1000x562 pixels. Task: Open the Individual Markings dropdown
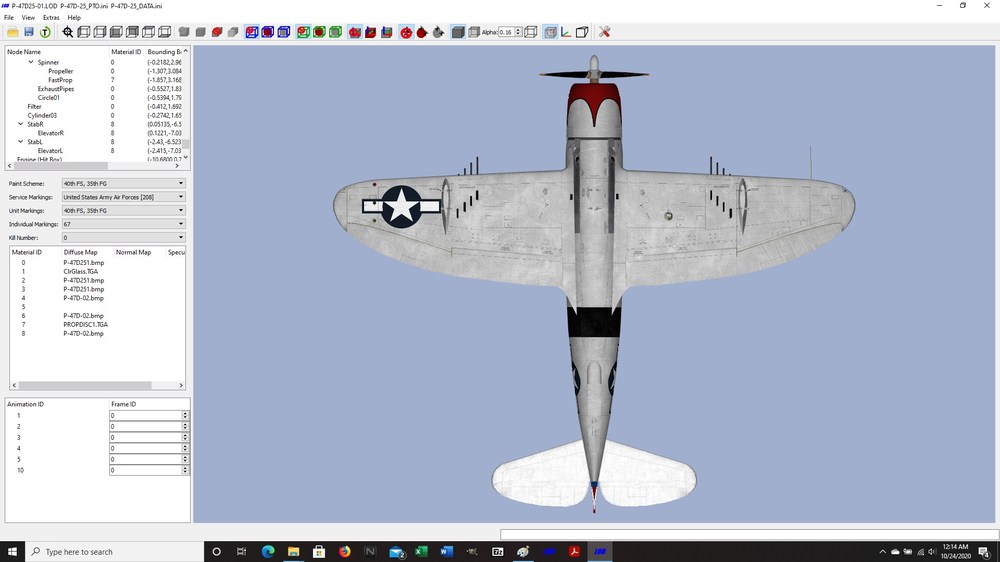click(x=123, y=224)
